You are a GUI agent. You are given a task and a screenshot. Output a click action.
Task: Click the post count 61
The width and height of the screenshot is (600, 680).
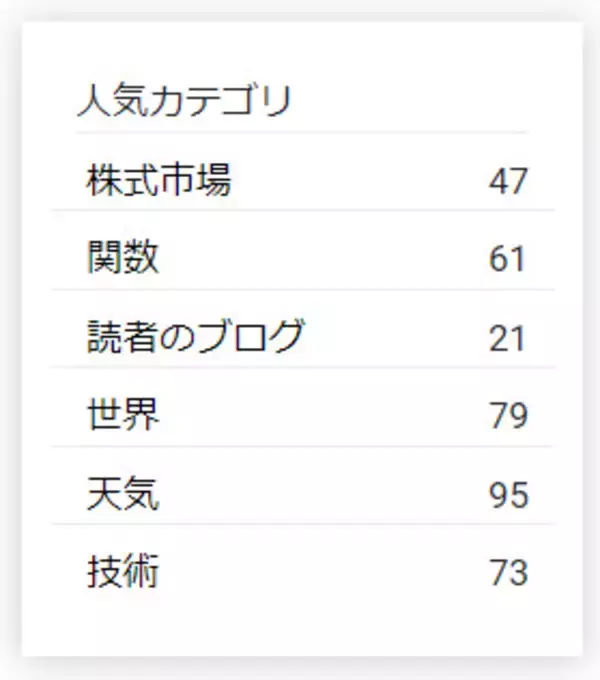click(507, 260)
